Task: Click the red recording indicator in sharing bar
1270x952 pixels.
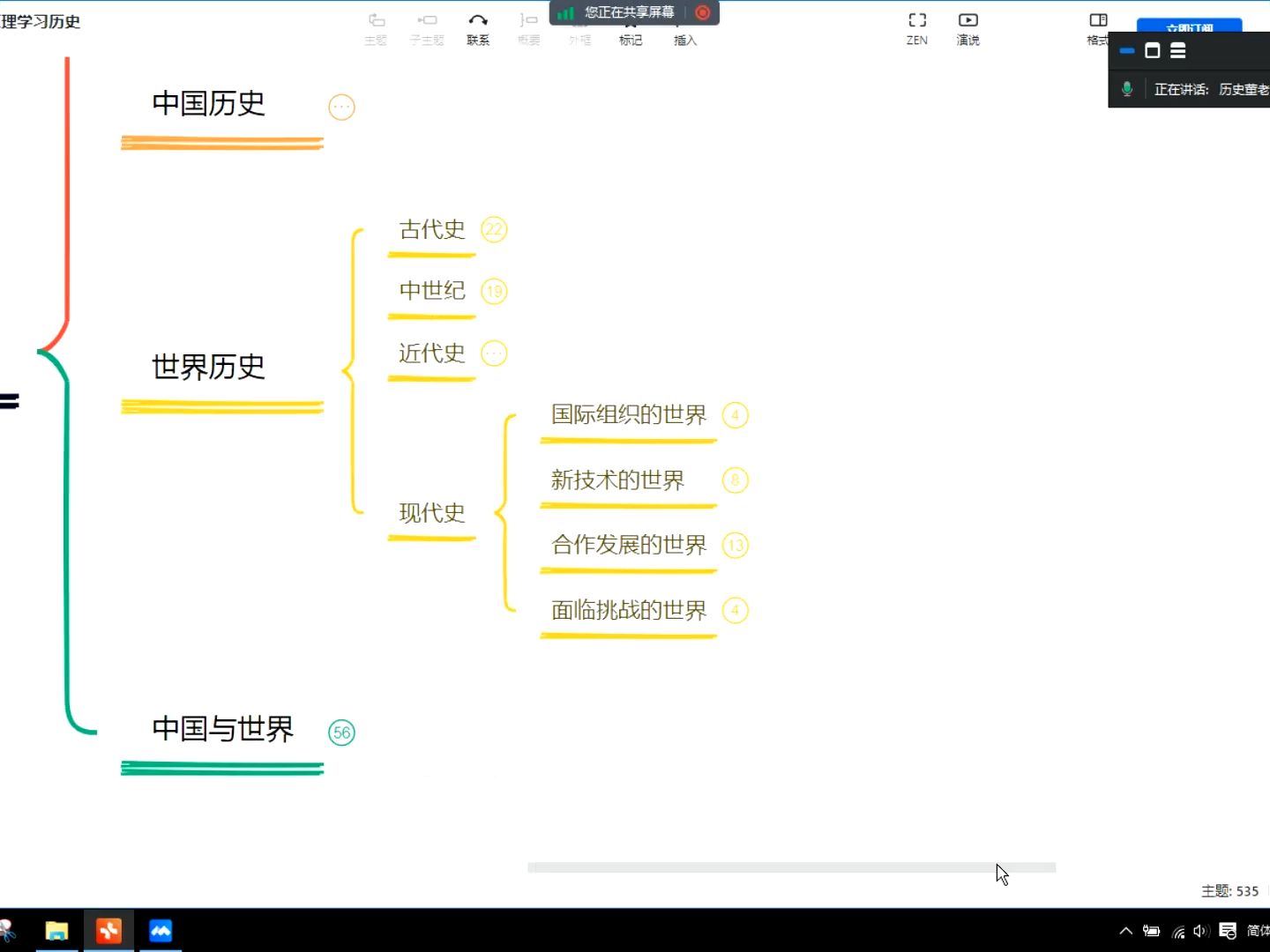Action: click(703, 12)
